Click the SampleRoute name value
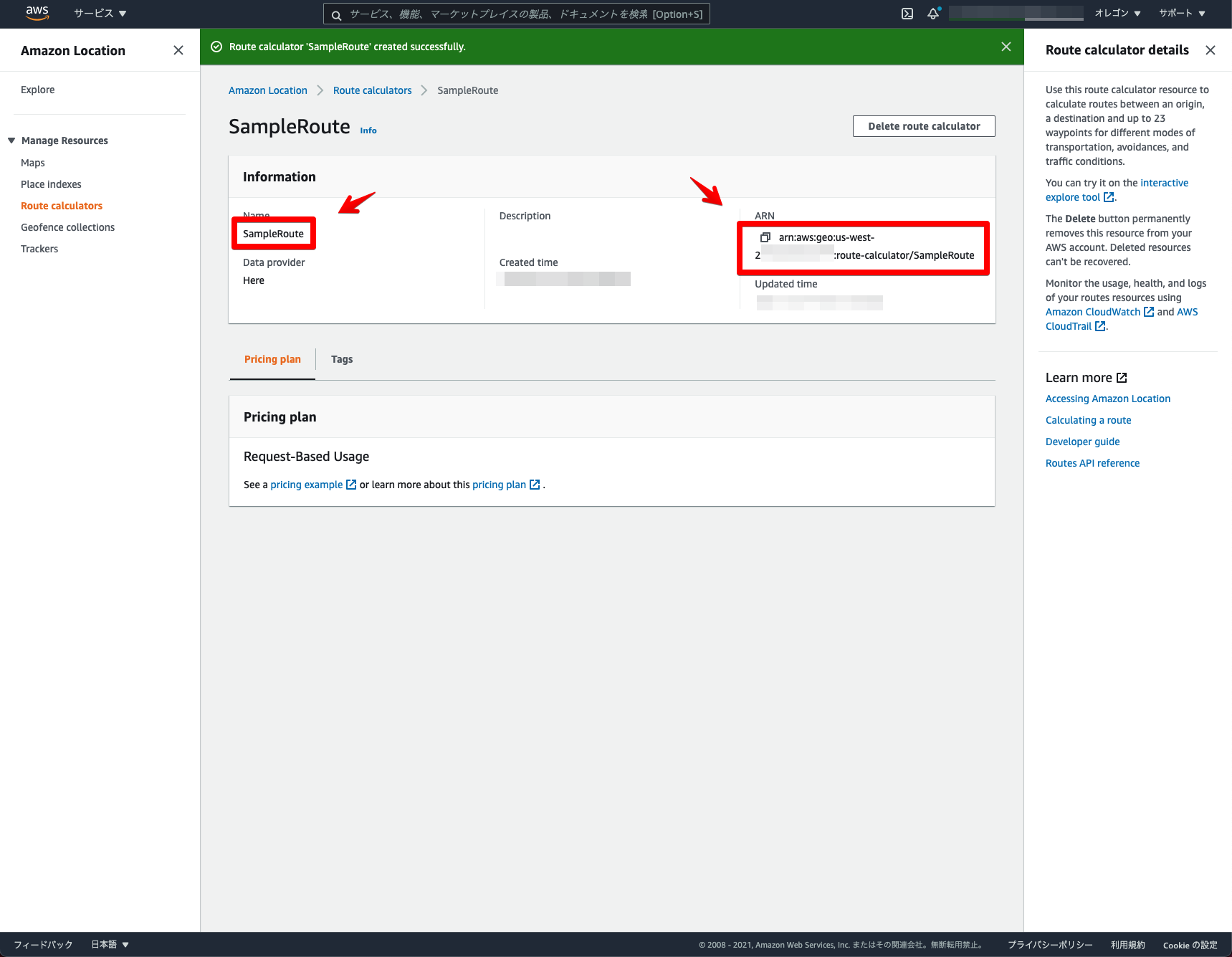The image size is (1232, 957). point(273,234)
